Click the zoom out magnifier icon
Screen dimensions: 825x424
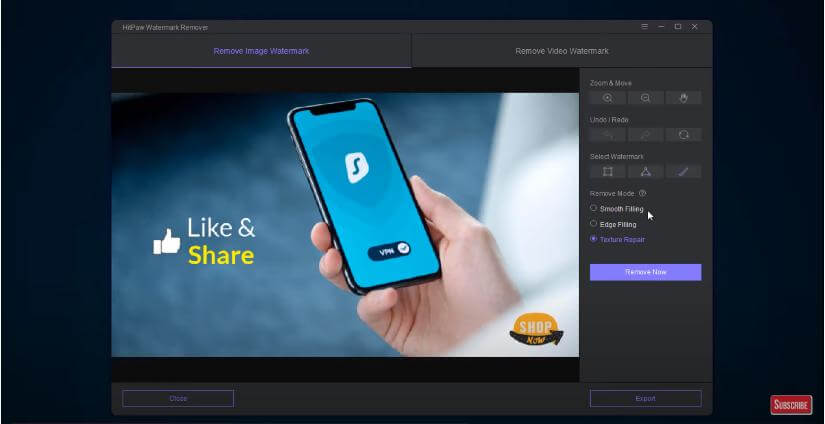point(646,98)
